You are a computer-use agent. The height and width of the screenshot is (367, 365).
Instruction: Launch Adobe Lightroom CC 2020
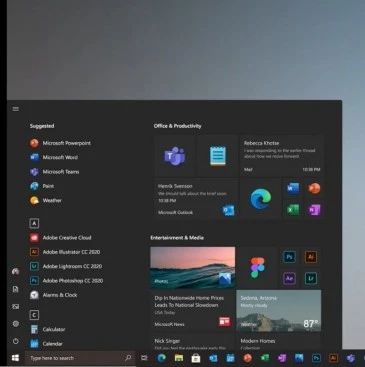66,266
